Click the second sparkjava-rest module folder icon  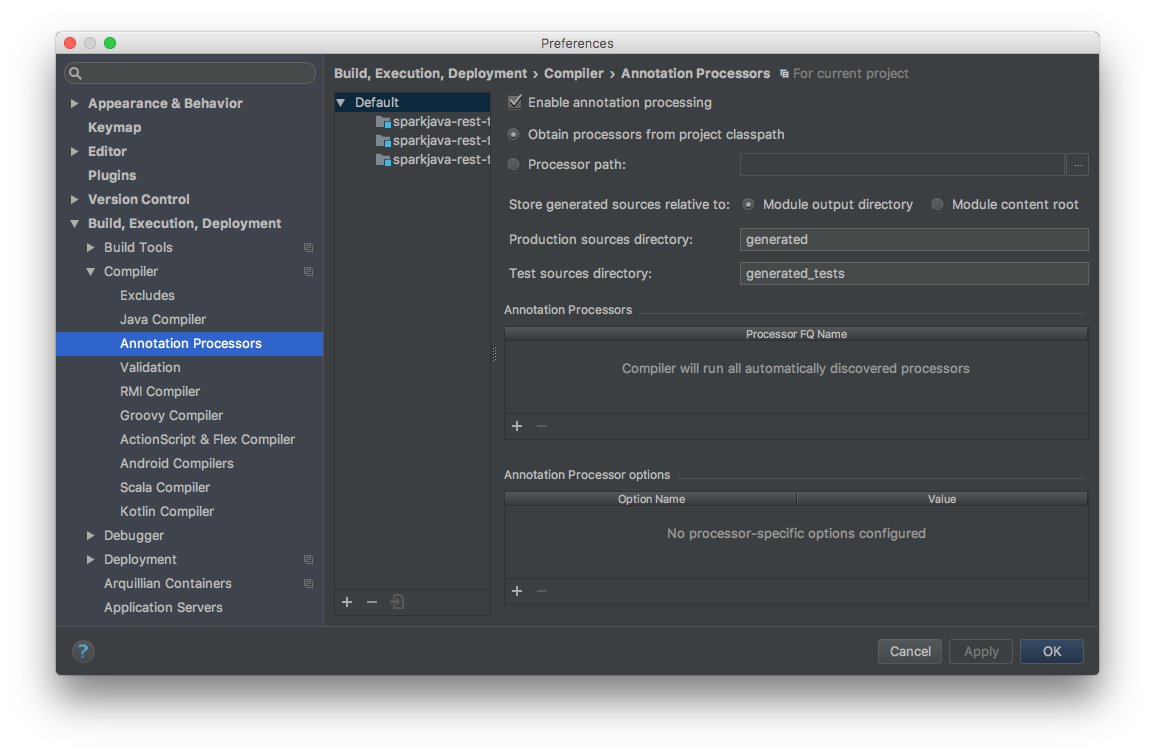tap(383, 141)
